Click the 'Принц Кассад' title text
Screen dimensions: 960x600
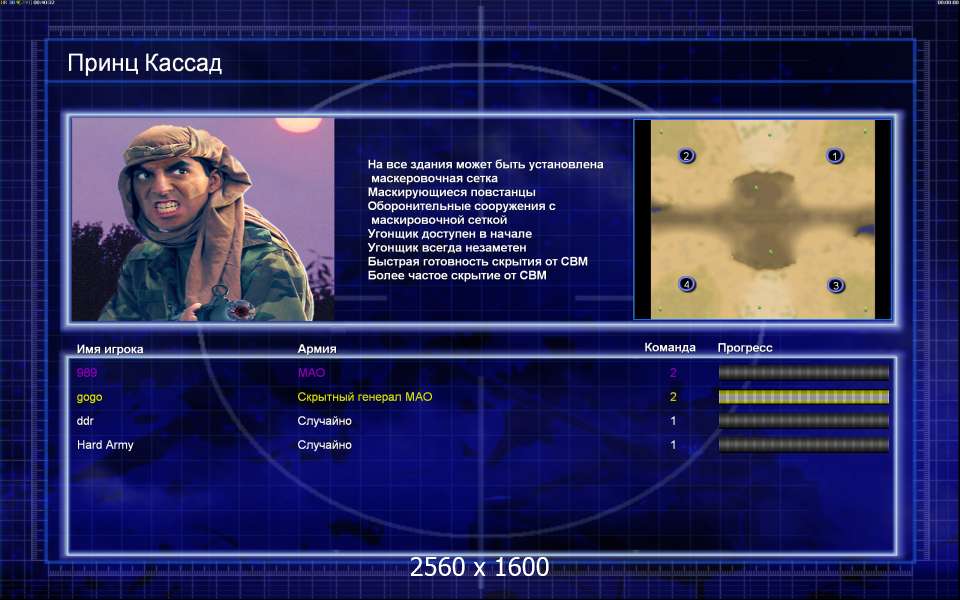pyautogui.click(x=144, y=63)
